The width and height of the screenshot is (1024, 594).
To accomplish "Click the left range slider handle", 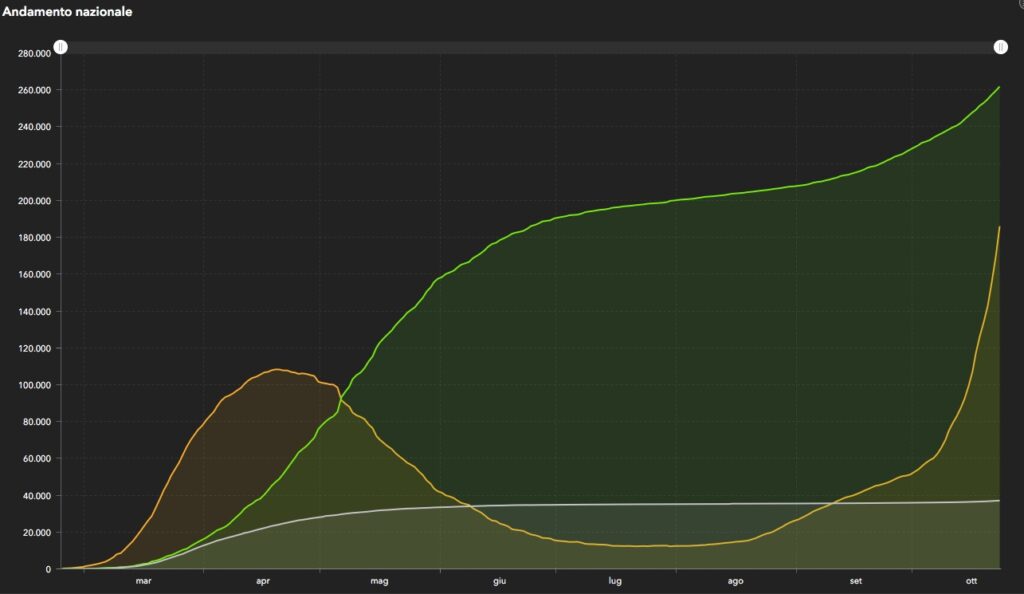I will click(x=61, y=47).
